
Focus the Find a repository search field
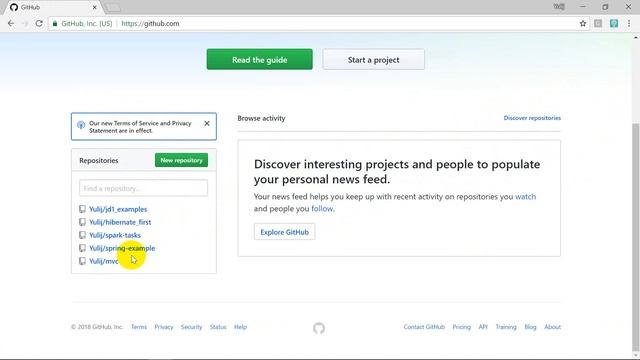point(143,188)
